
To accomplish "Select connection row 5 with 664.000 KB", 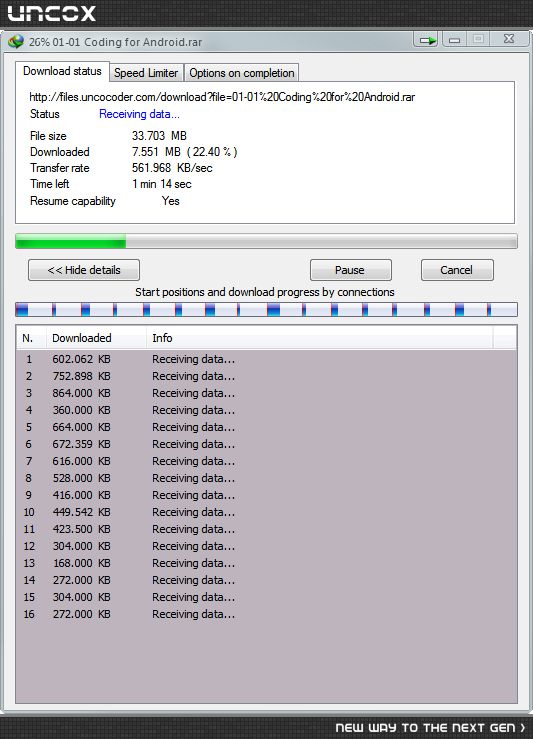I will click(x=266, y=427).
